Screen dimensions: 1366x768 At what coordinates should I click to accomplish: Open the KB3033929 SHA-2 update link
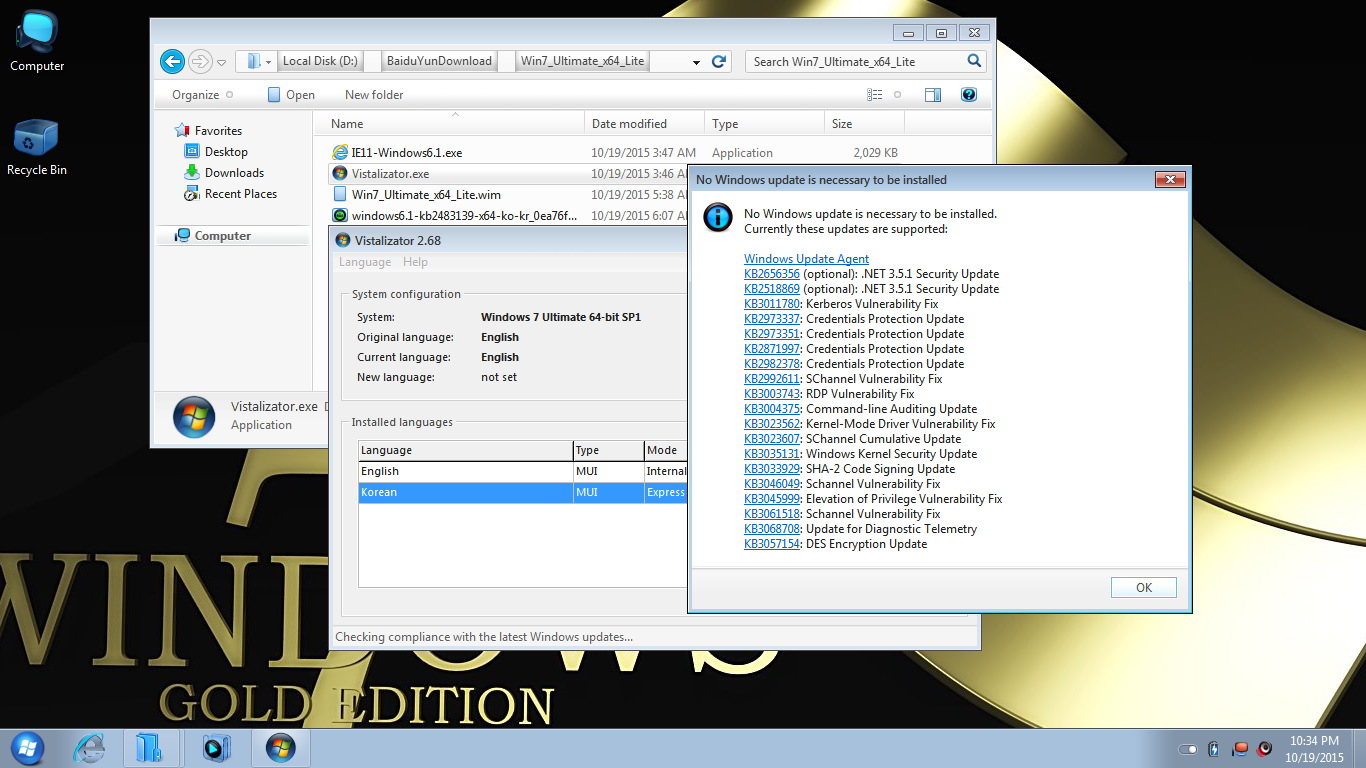(x=772, y=469)
